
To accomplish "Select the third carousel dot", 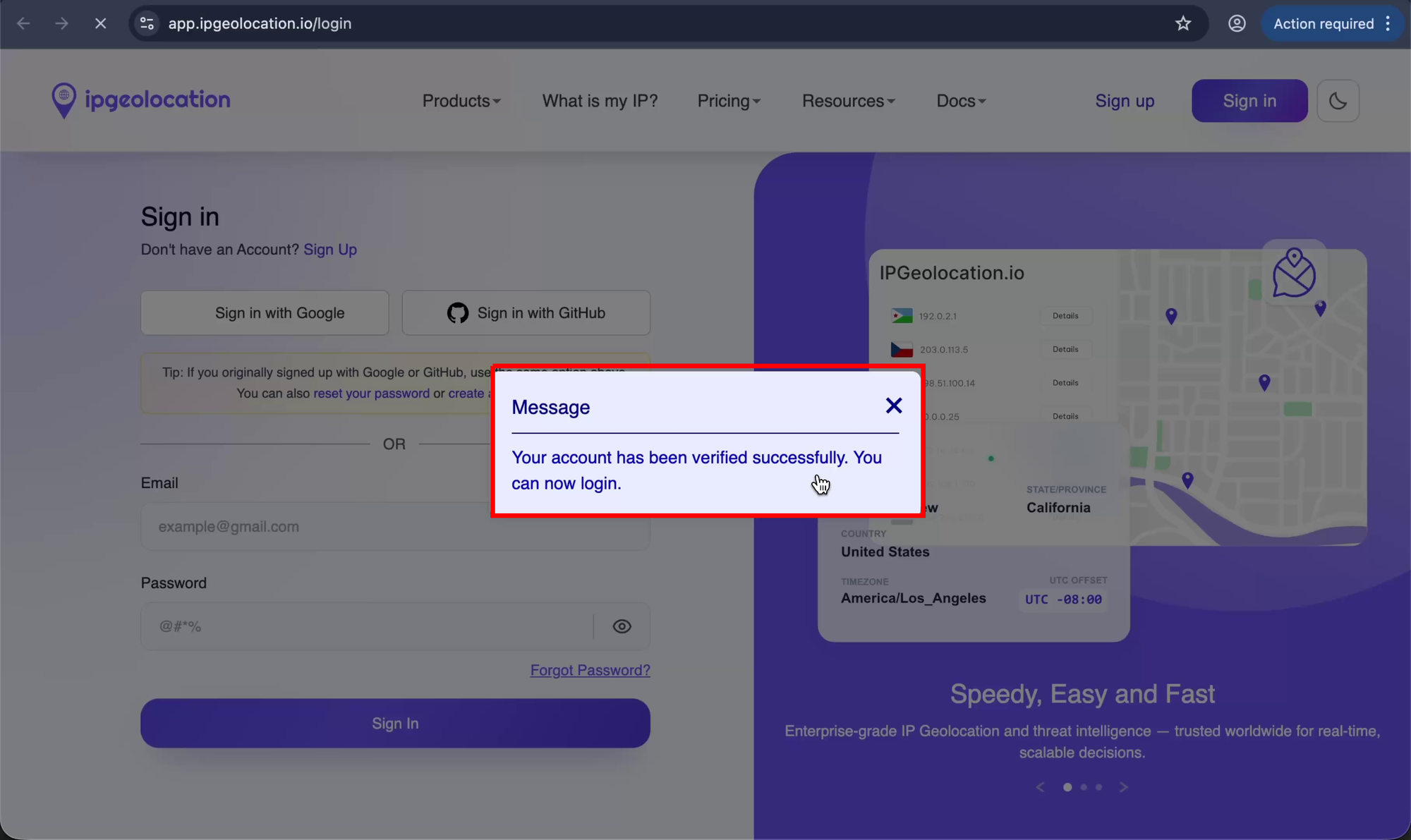I will coord(1098,787).
